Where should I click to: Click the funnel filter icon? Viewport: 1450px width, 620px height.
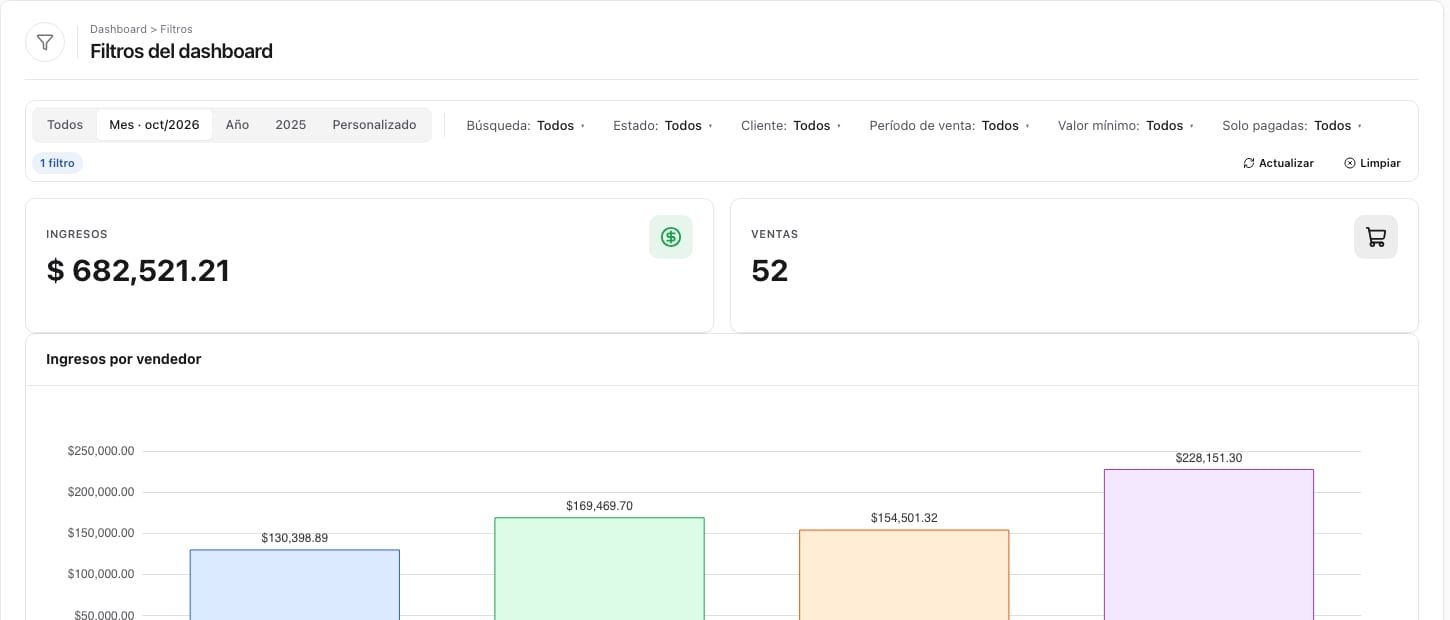(x=45, y=42)
